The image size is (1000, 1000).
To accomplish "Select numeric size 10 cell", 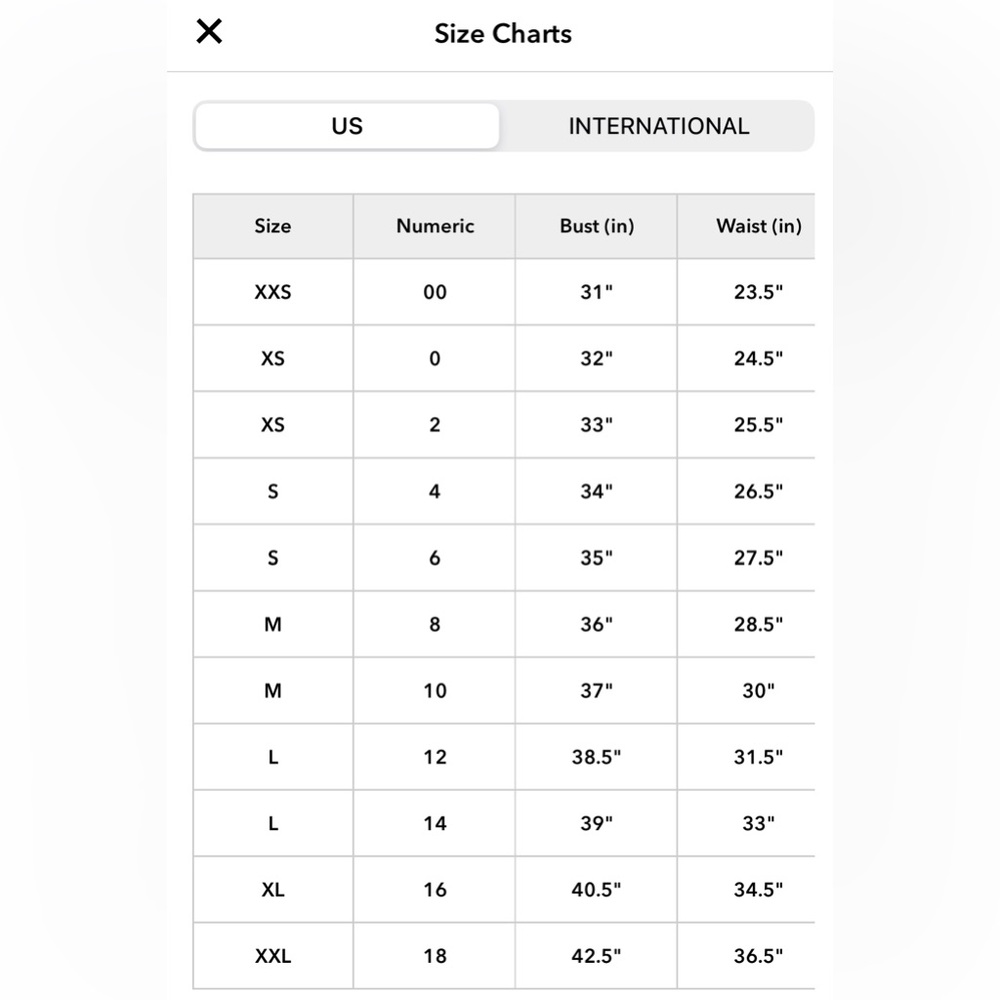I will (434, 691).
